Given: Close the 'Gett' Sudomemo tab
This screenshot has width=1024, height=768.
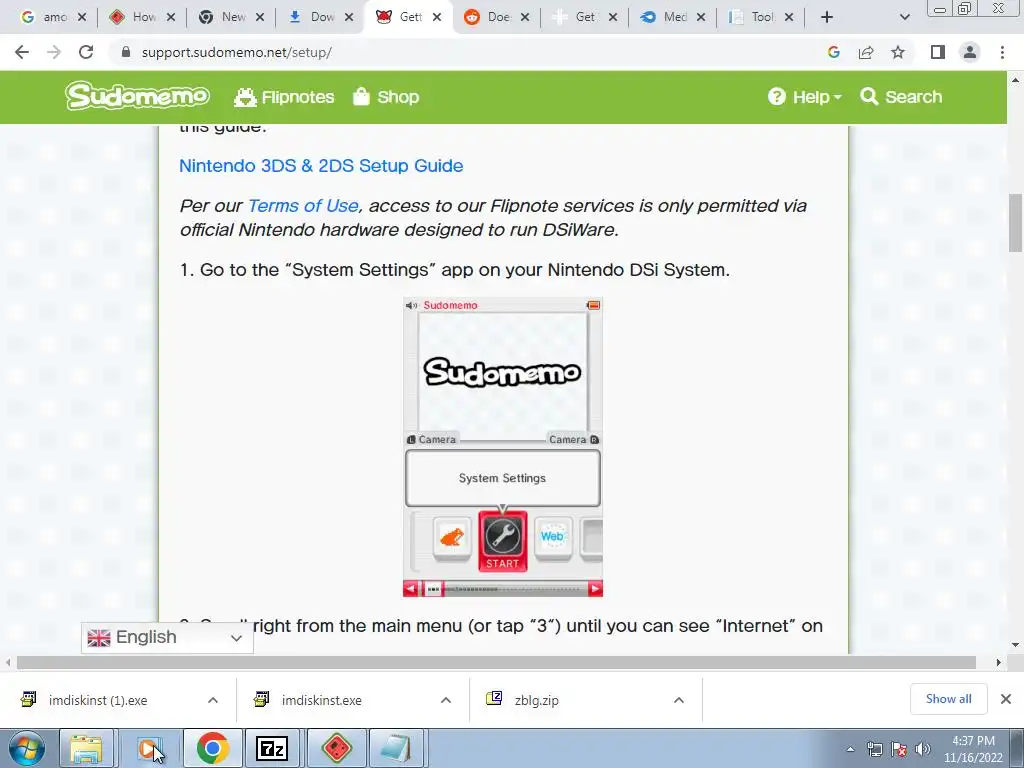Looking at the screenshot, I should [438, 17].
